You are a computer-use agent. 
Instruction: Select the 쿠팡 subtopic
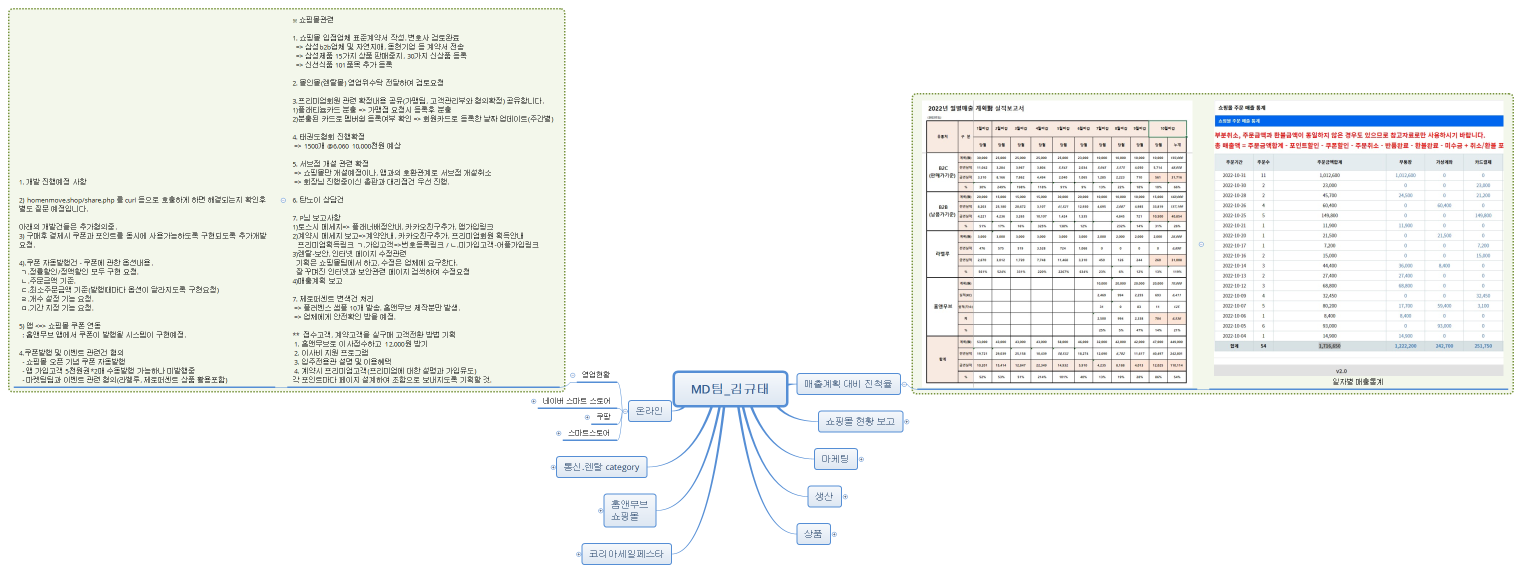[603, 416]
